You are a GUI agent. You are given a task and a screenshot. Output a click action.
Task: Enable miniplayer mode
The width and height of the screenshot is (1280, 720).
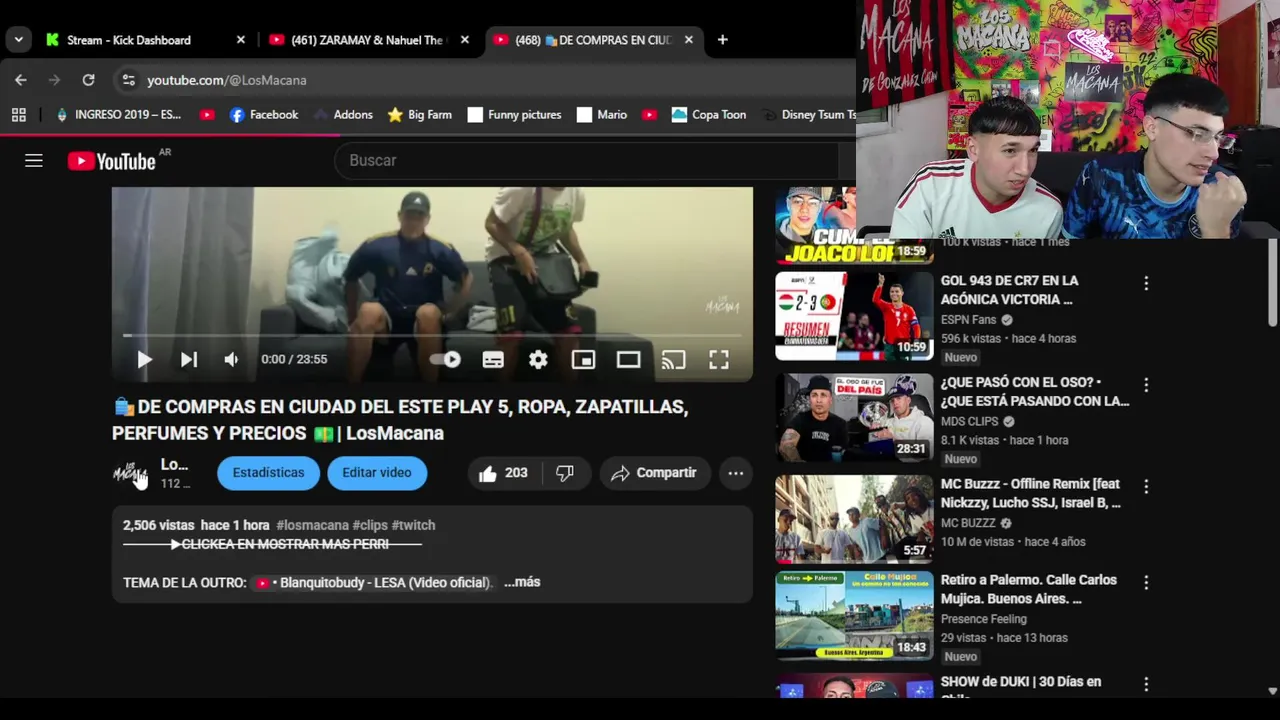[583, 360]
